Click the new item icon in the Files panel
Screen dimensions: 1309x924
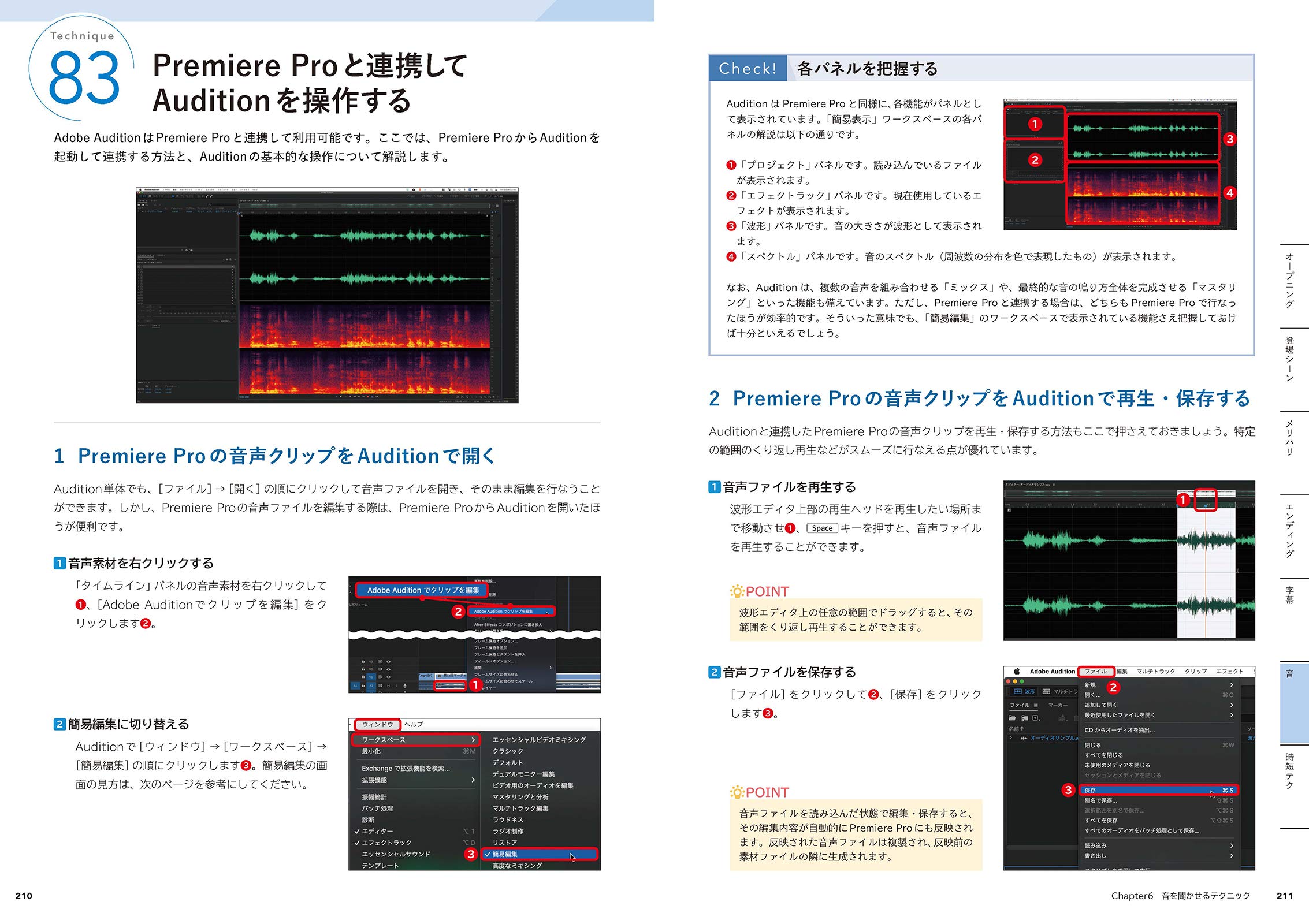point(1035,718)
